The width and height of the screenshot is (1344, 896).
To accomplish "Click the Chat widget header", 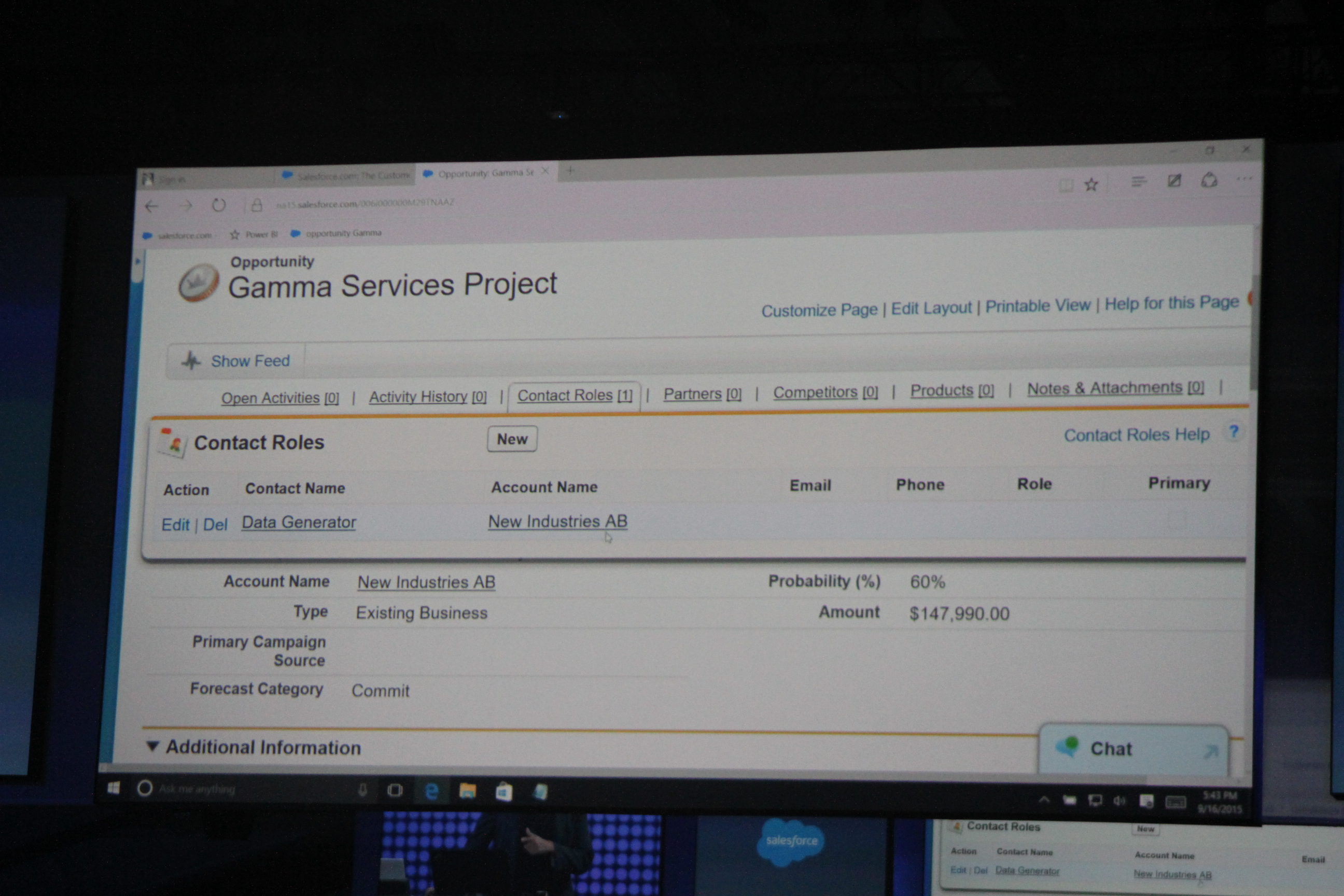I will click(1132, 749).
